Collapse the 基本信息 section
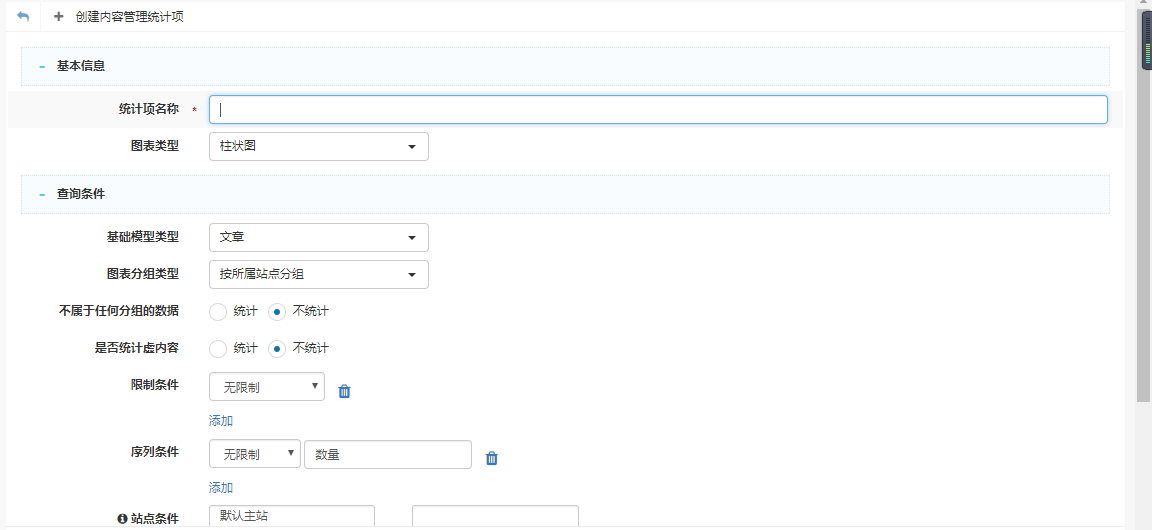This screenshot has width=1152, height=530. [42, 66]
